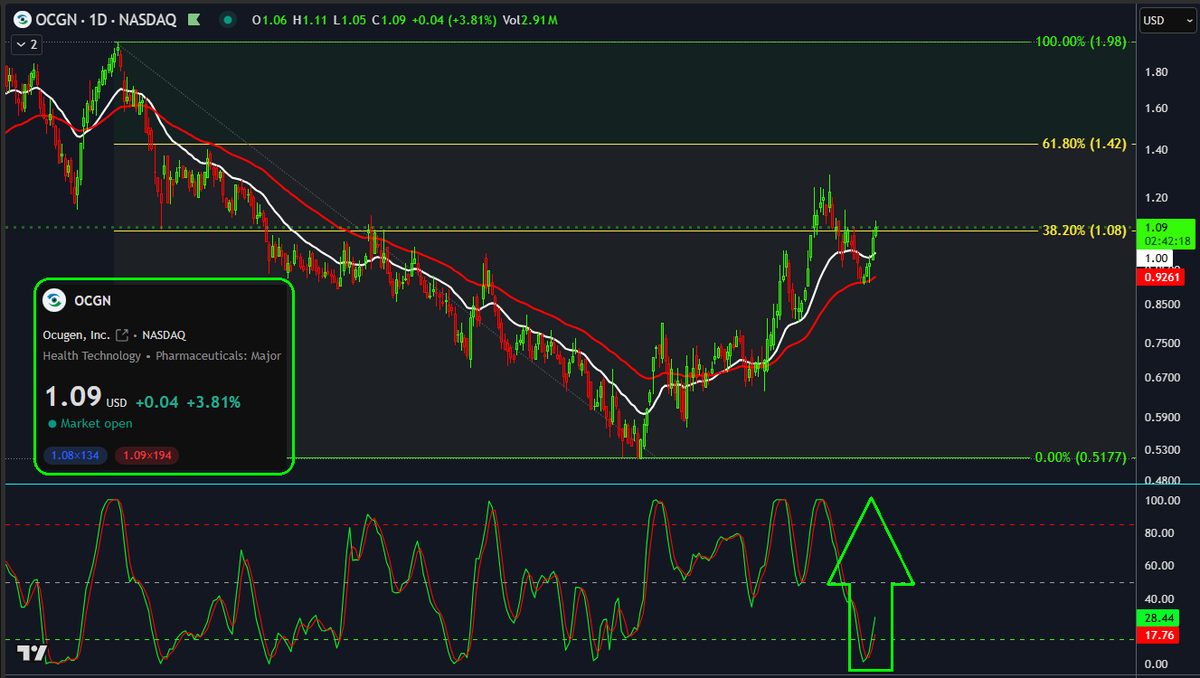The height and width of the screenshot is (678, 1200).
Task: Click the 1.40 price axis tick
Action: [x=1157, y=150]
